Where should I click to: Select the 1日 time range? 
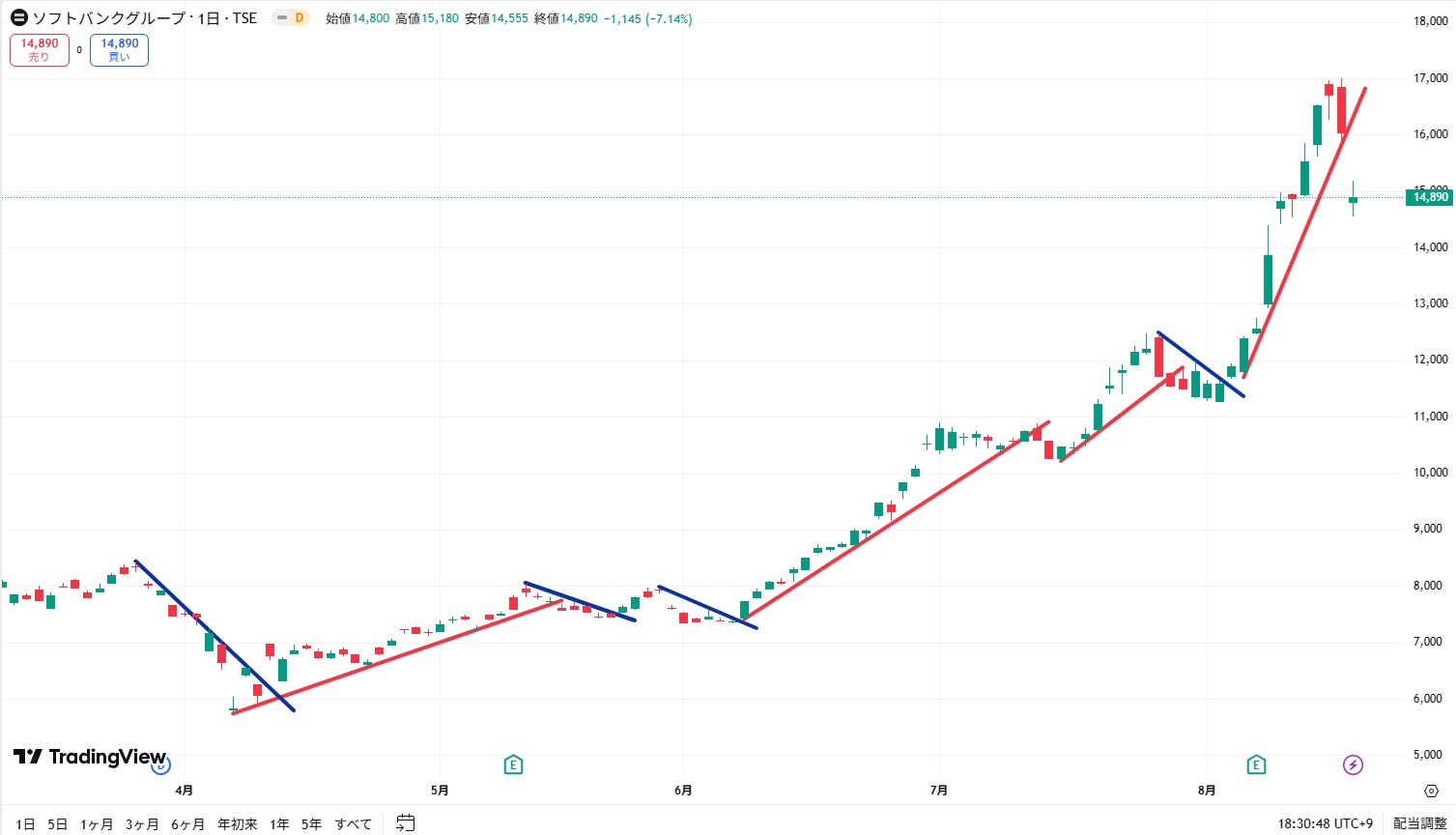click(25, 824)
